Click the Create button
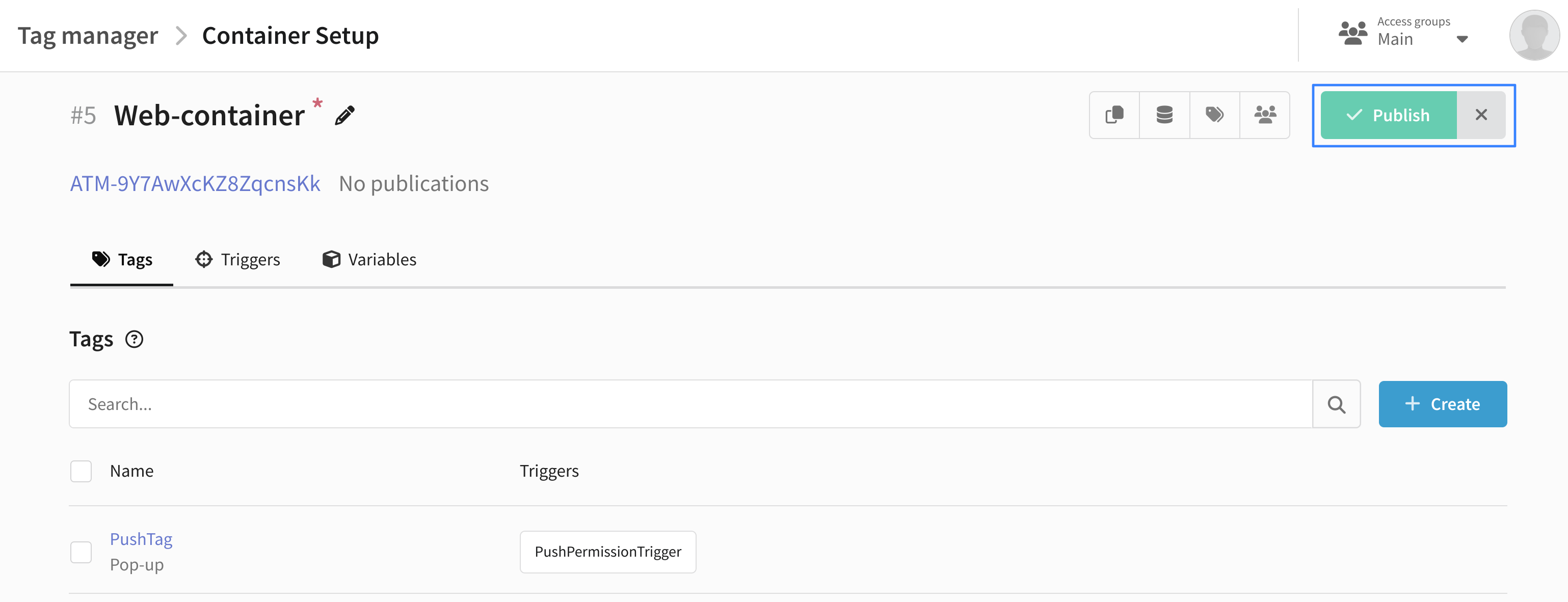 pyautogui.click(x=1443, y=404)
